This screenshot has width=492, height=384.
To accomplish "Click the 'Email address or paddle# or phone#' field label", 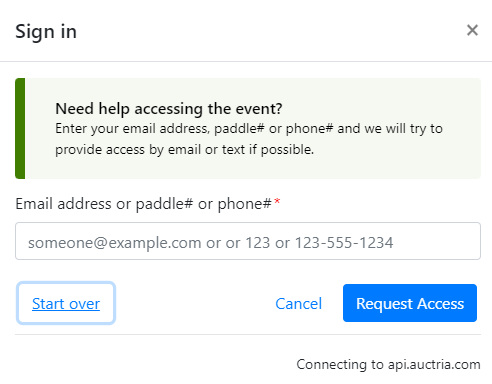I will (143, 204).
